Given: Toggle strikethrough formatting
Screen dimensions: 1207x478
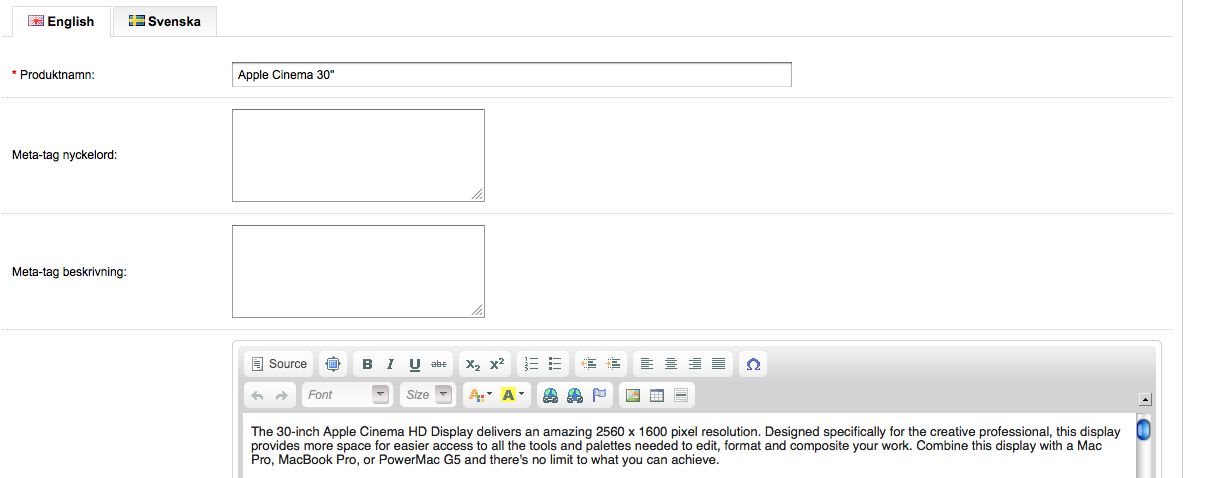Looking at the screenshot, I should pyautogui.click(x=439, y=364).
